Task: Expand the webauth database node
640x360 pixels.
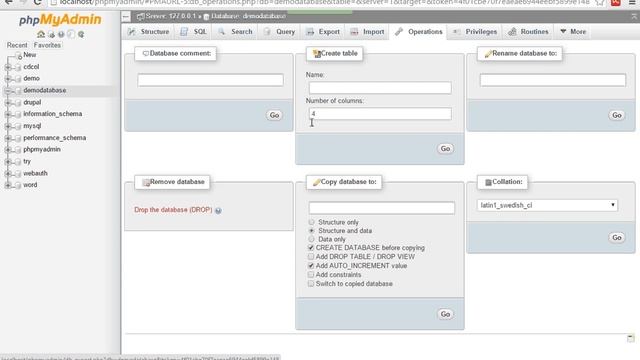Action: [x=8, y=174]
